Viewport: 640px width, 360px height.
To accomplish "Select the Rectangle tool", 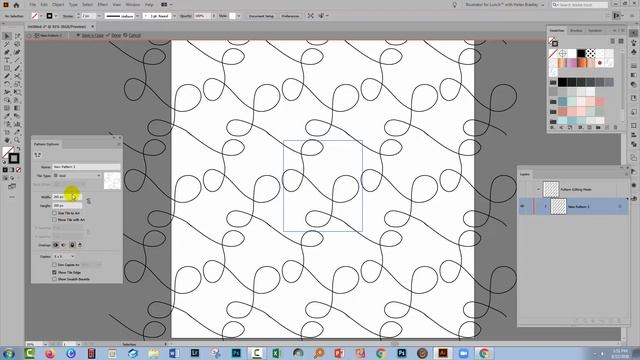I will coord(7,68).
